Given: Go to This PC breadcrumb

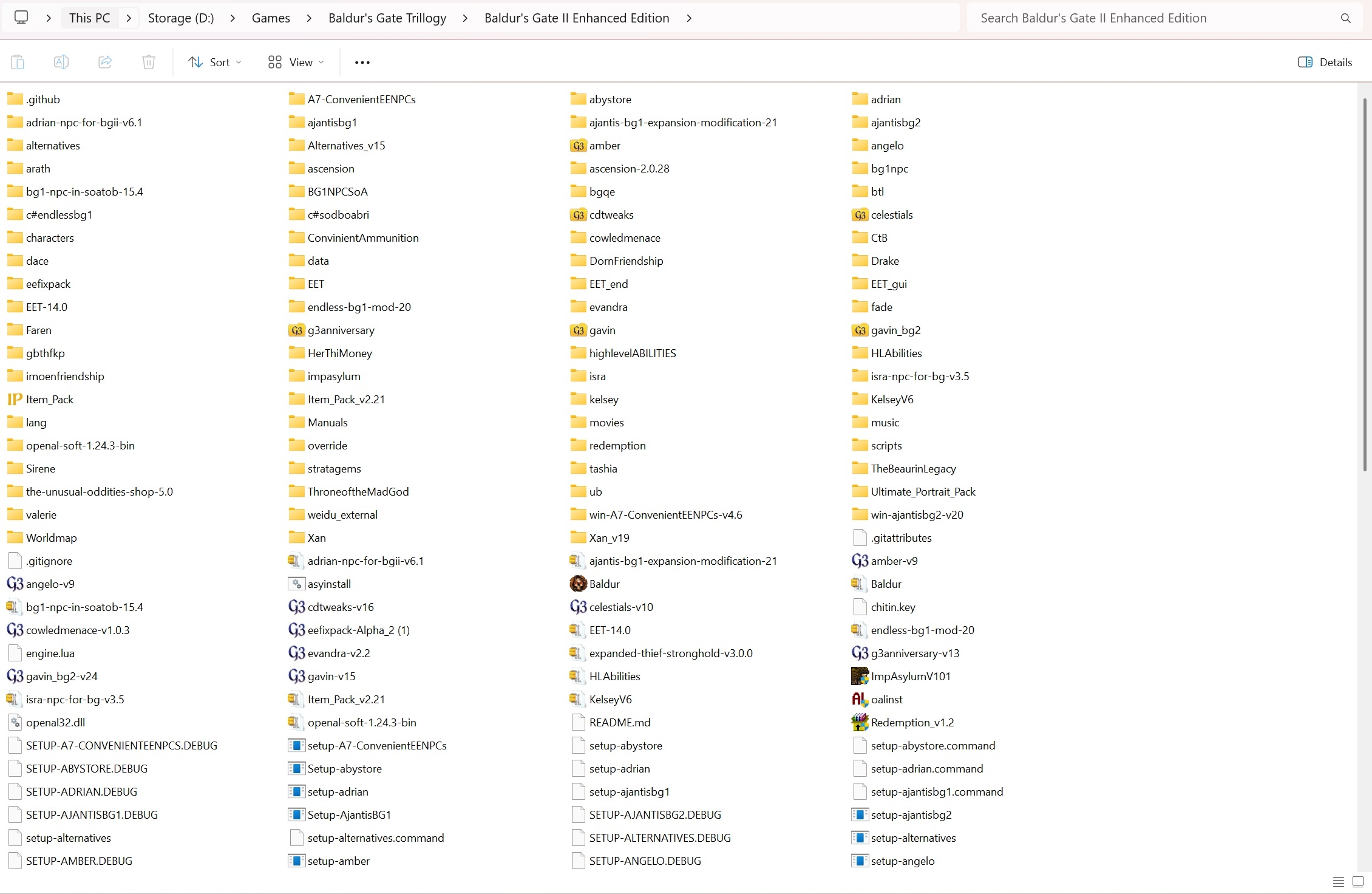Looking at the screenshot, I should pos(90,18).
